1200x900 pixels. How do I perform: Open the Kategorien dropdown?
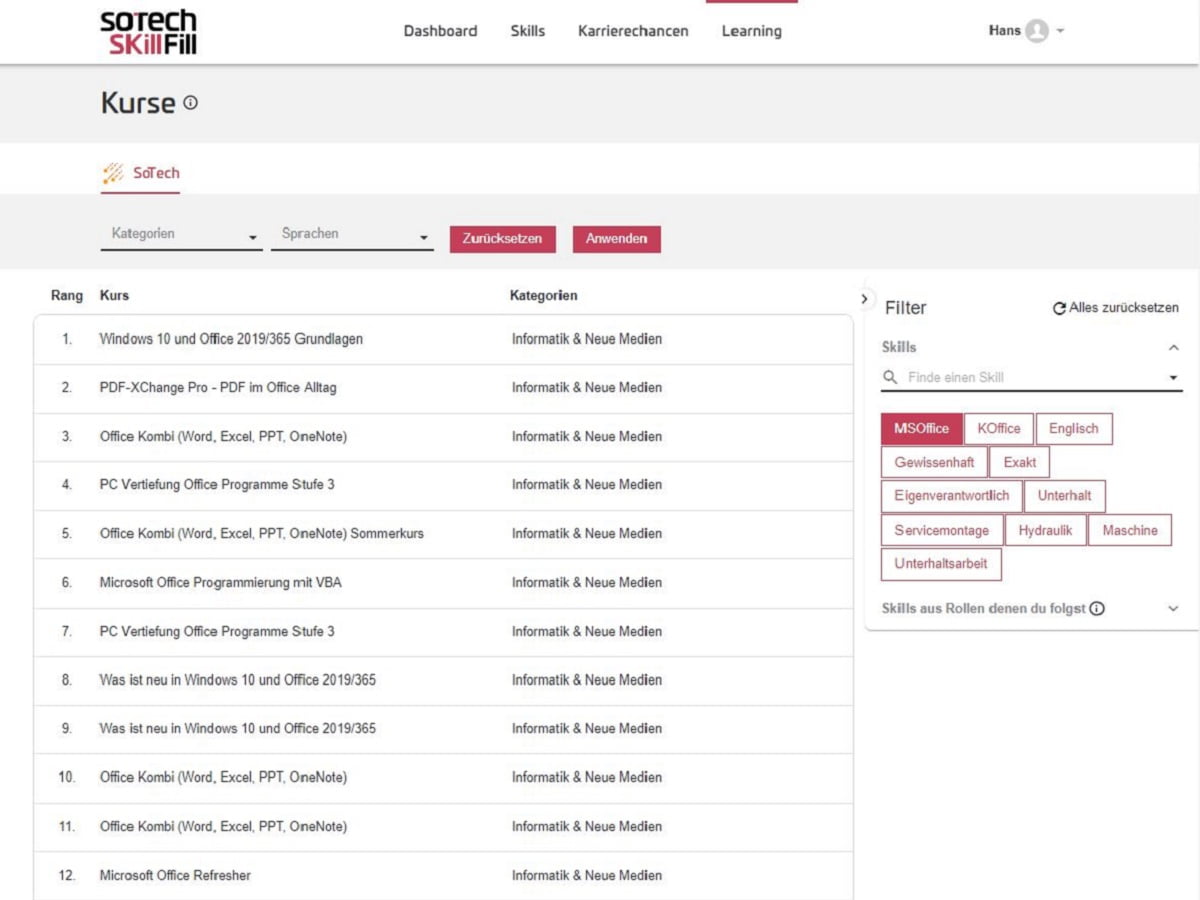click(x=181, y=235)
